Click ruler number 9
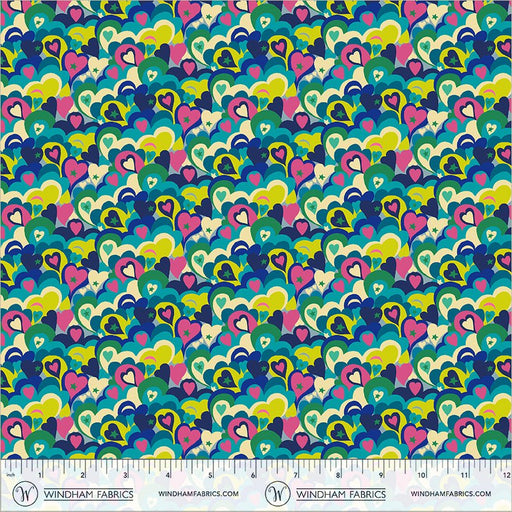 [x=380, y=475]
